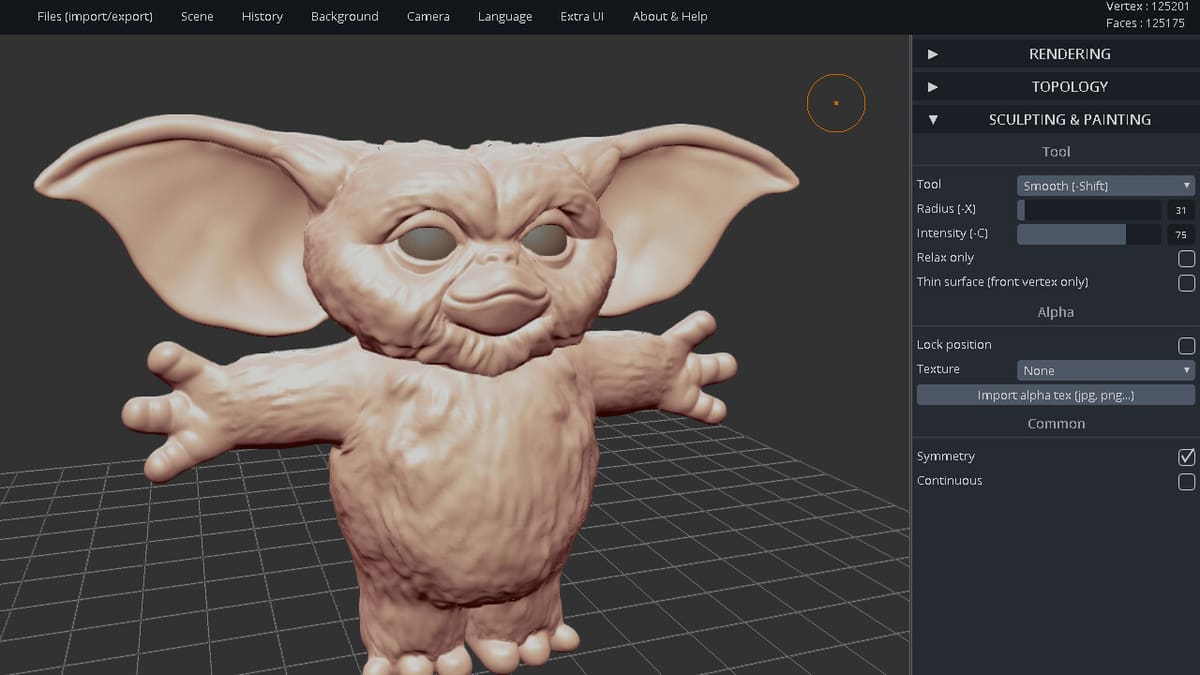
Task: Disable the Symmetry checkbox
Action: click(1187, 457)
